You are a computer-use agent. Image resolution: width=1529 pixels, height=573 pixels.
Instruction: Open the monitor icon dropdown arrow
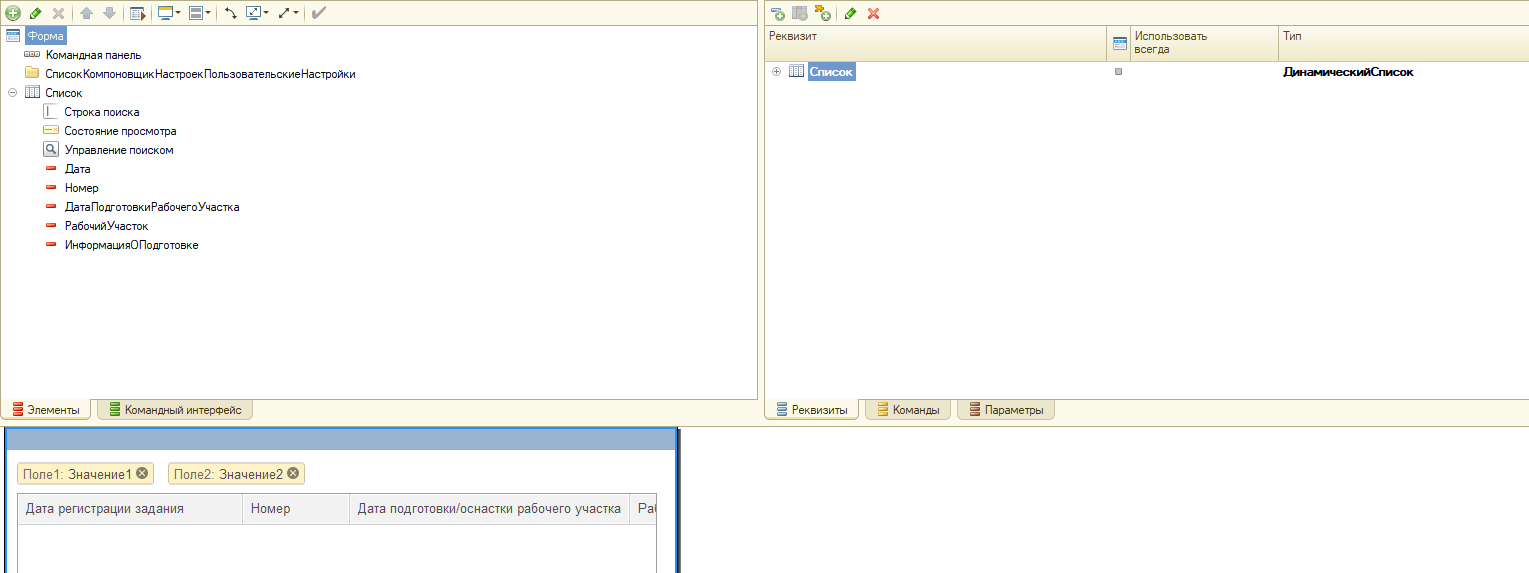tap(177, 13)
